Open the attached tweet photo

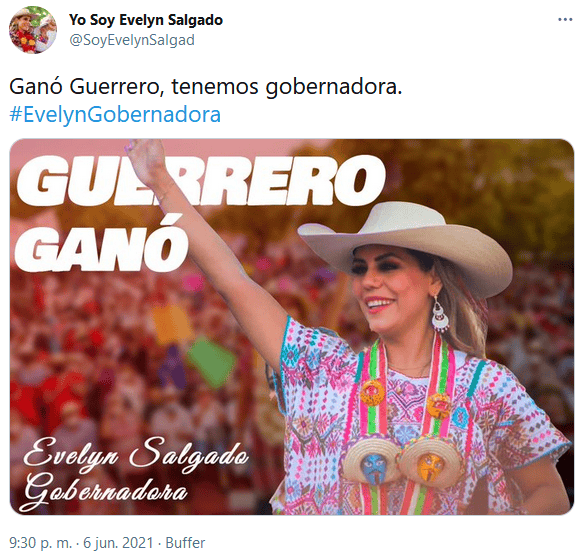click(292, 327)
